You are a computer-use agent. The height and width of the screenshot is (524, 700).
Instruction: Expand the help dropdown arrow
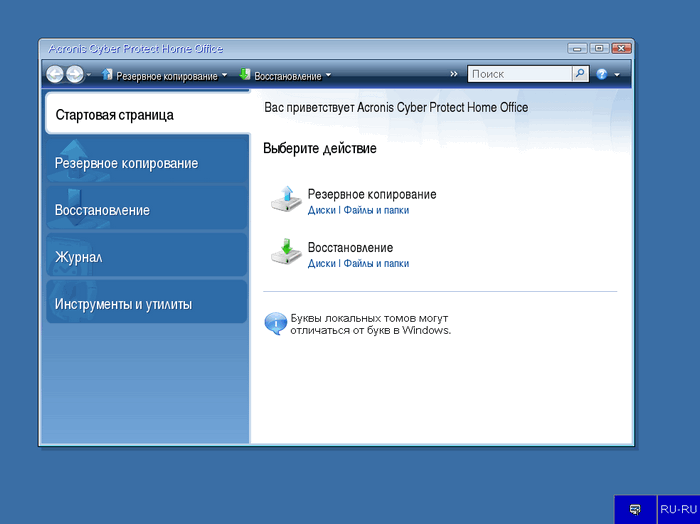[617, 75]
